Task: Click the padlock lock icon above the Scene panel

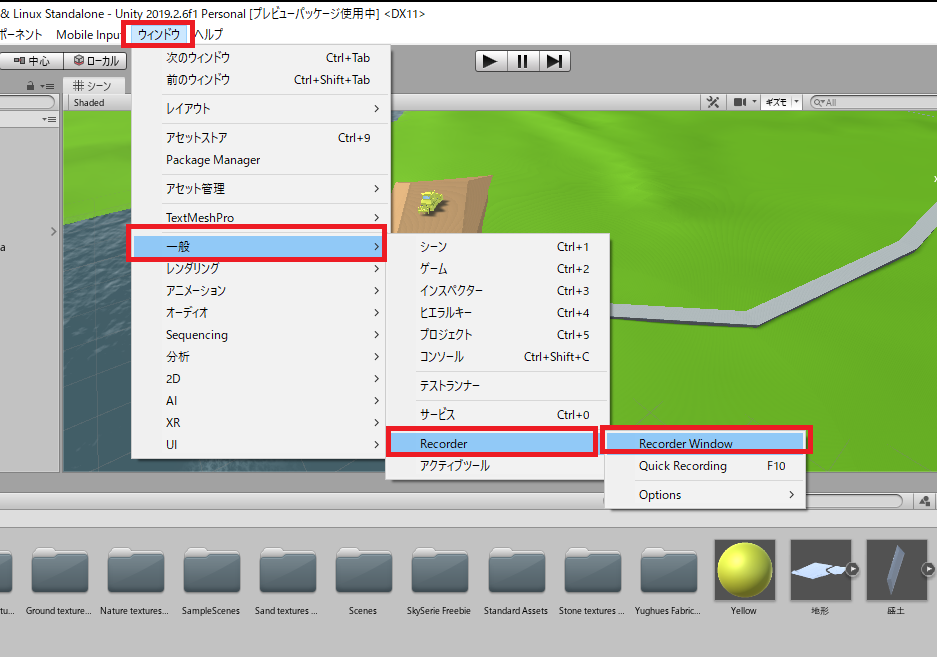Action: [32, 86]
